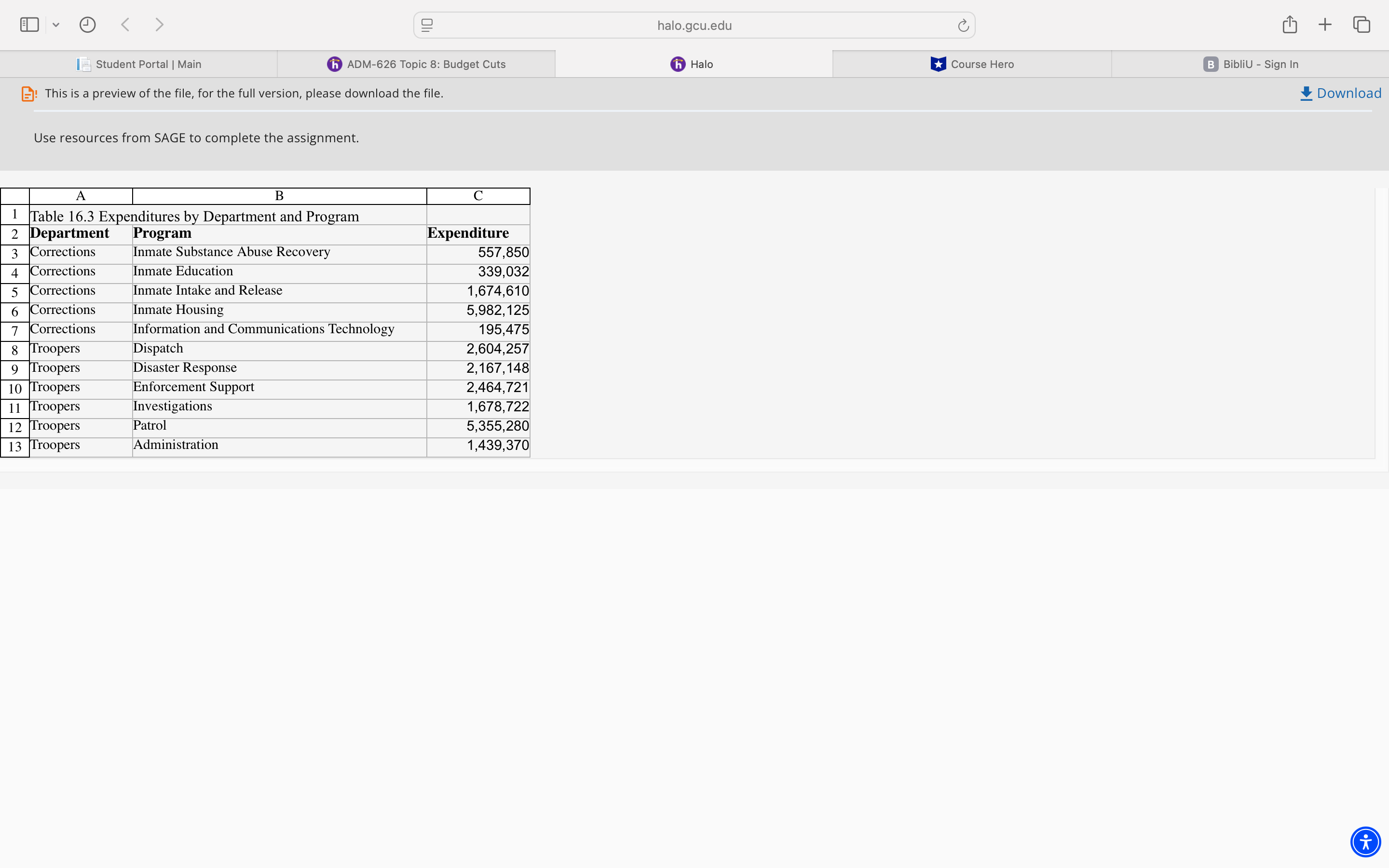Screen dimensions: 1389x868
Task: Reload the page with refresh icon
Action: coord(963,25)
